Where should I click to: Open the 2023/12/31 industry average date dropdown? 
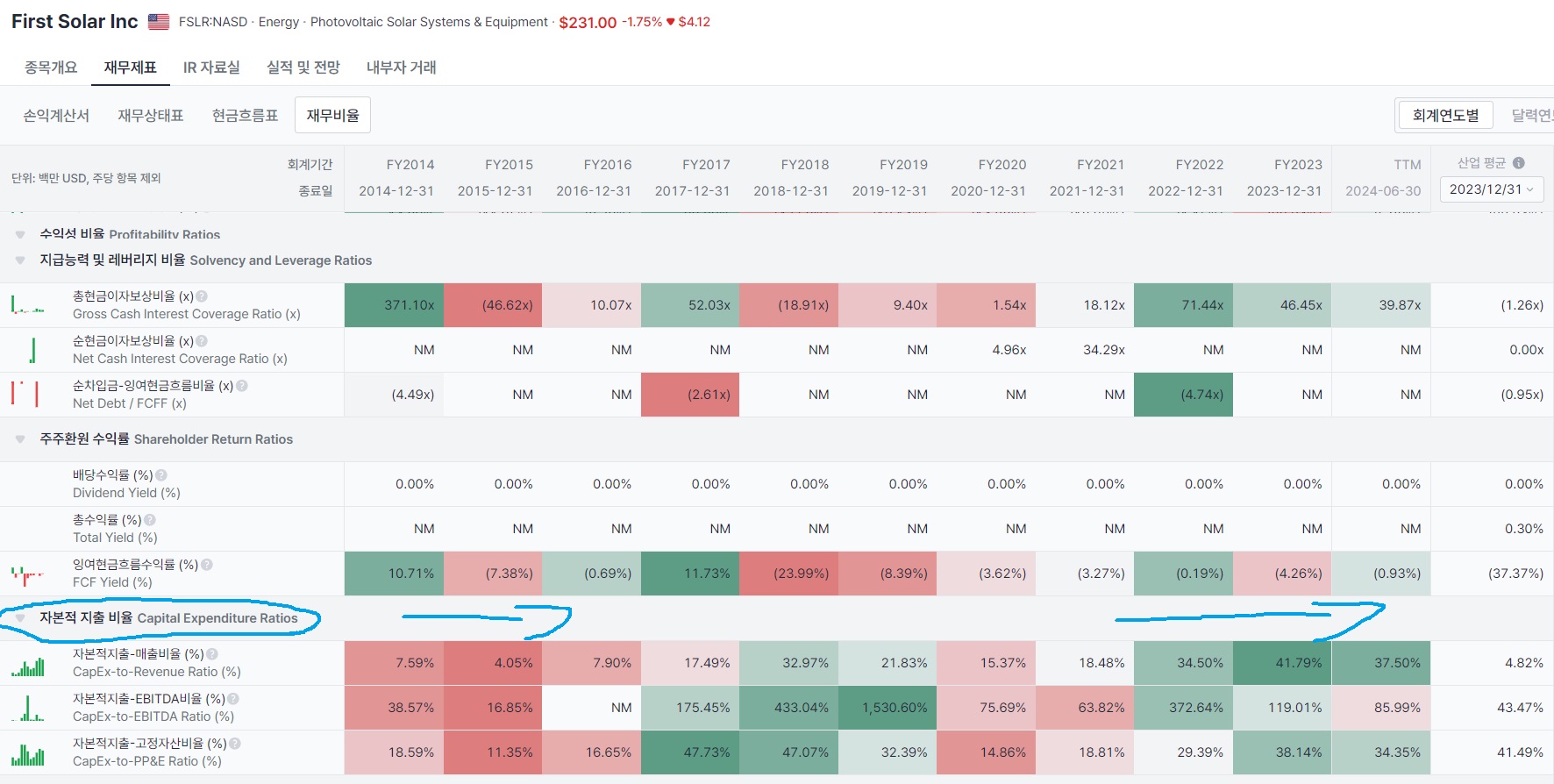click(1492, 189)
